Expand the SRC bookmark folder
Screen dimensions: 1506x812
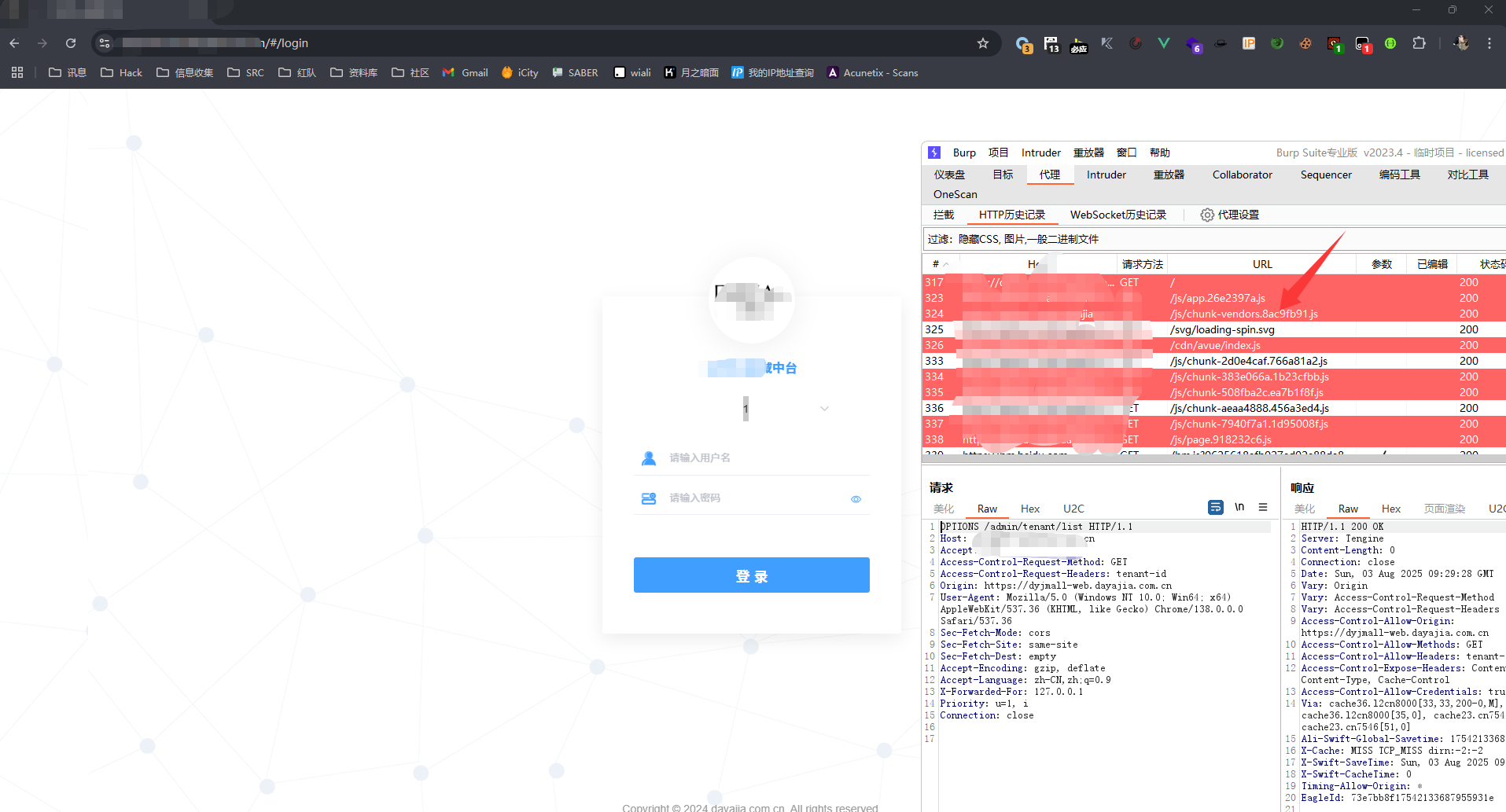pyautogui.click(x=245, y=72)
